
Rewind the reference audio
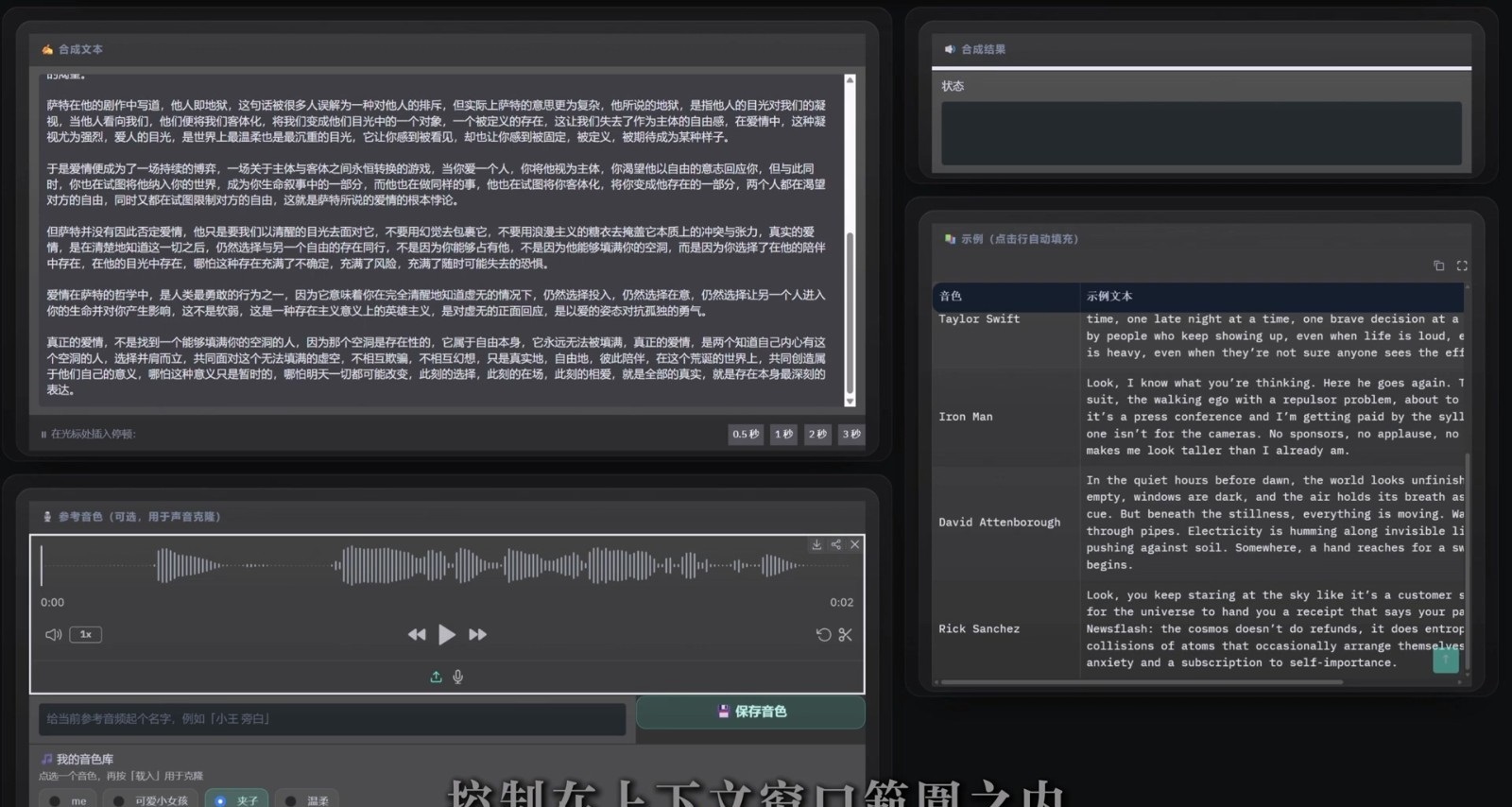(417, 634)
